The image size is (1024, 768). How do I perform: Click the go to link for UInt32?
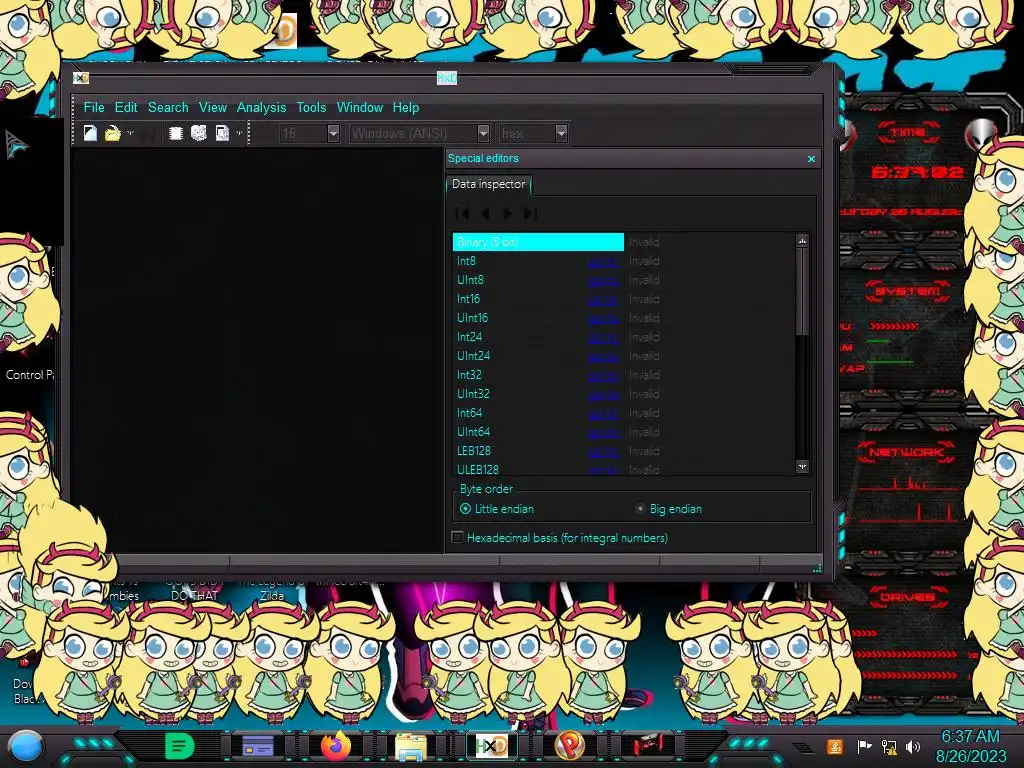pyautogui.click(x=603, y=394)
